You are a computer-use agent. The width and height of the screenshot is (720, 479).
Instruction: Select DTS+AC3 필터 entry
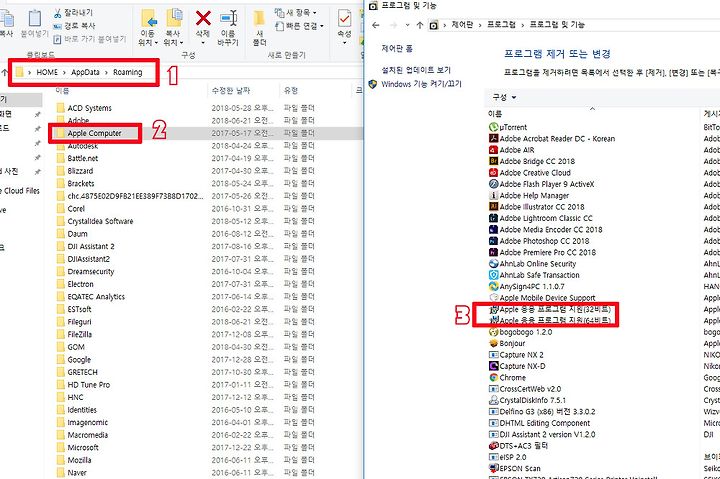click(x=519, y=445)
